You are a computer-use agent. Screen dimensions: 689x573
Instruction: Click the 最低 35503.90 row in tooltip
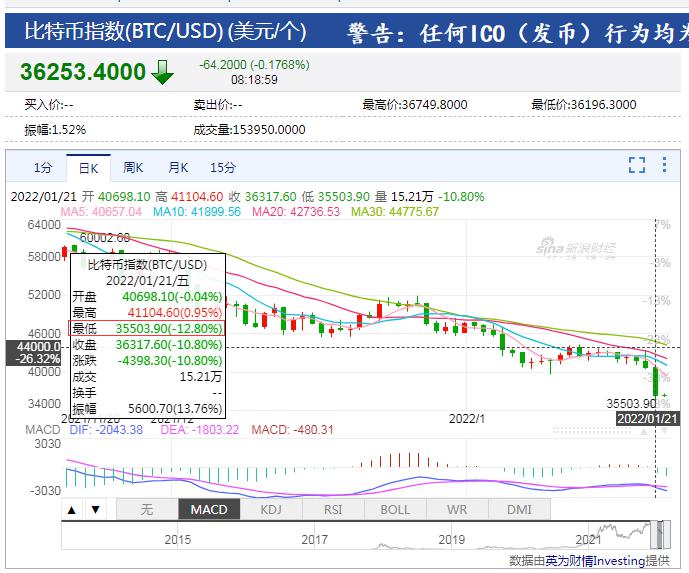(147, 328)
